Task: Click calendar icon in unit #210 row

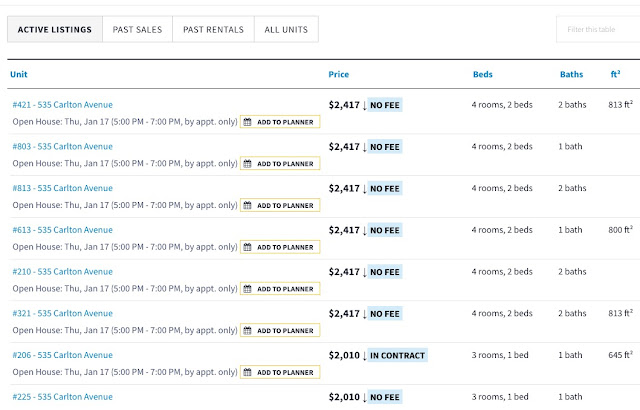Action: pyautogui.click(x=248, y=289)
